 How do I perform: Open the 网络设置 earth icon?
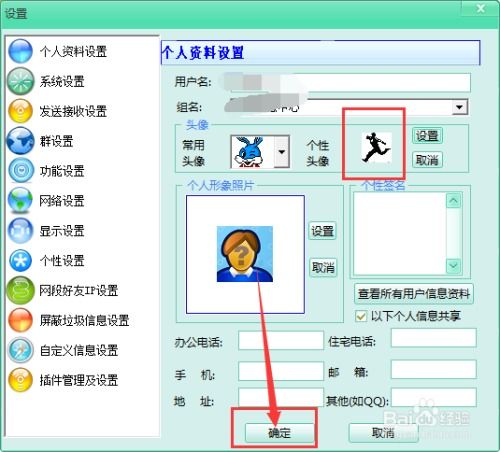(20, 200)
